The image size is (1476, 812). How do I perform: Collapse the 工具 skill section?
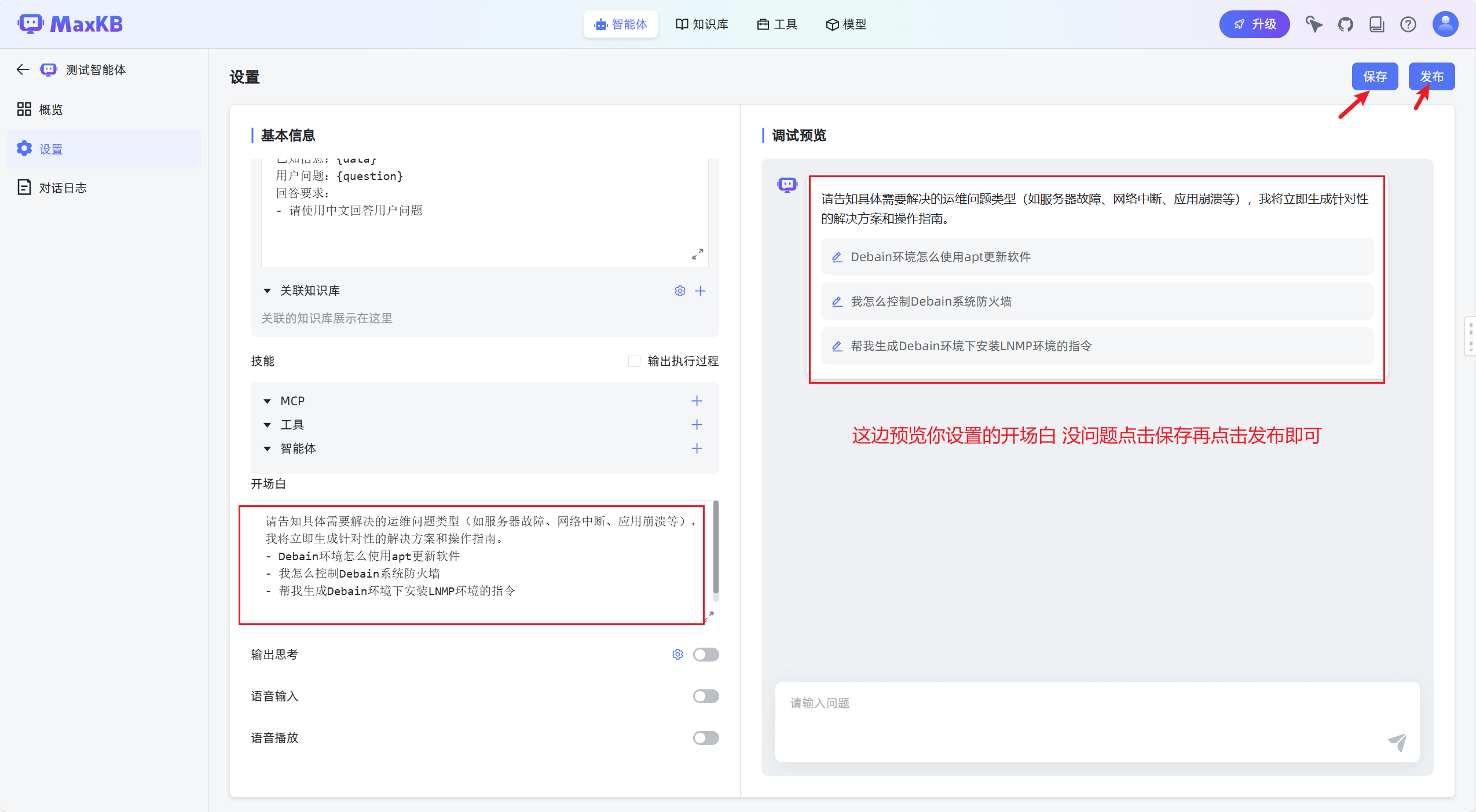[267, 425]
